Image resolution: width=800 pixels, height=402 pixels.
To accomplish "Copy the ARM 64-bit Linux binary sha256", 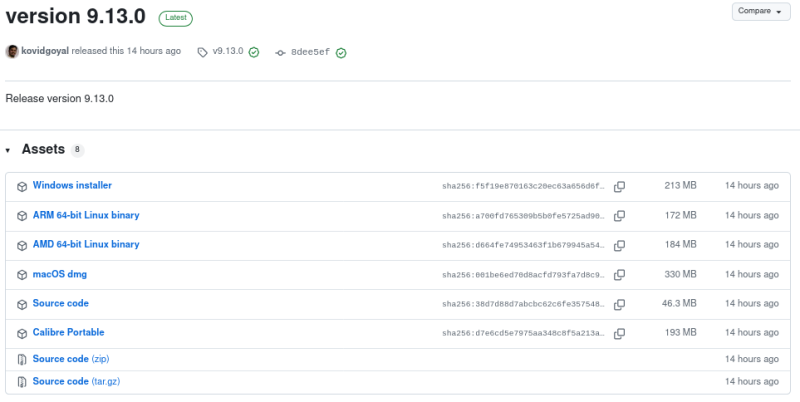I will click(619, 216).
